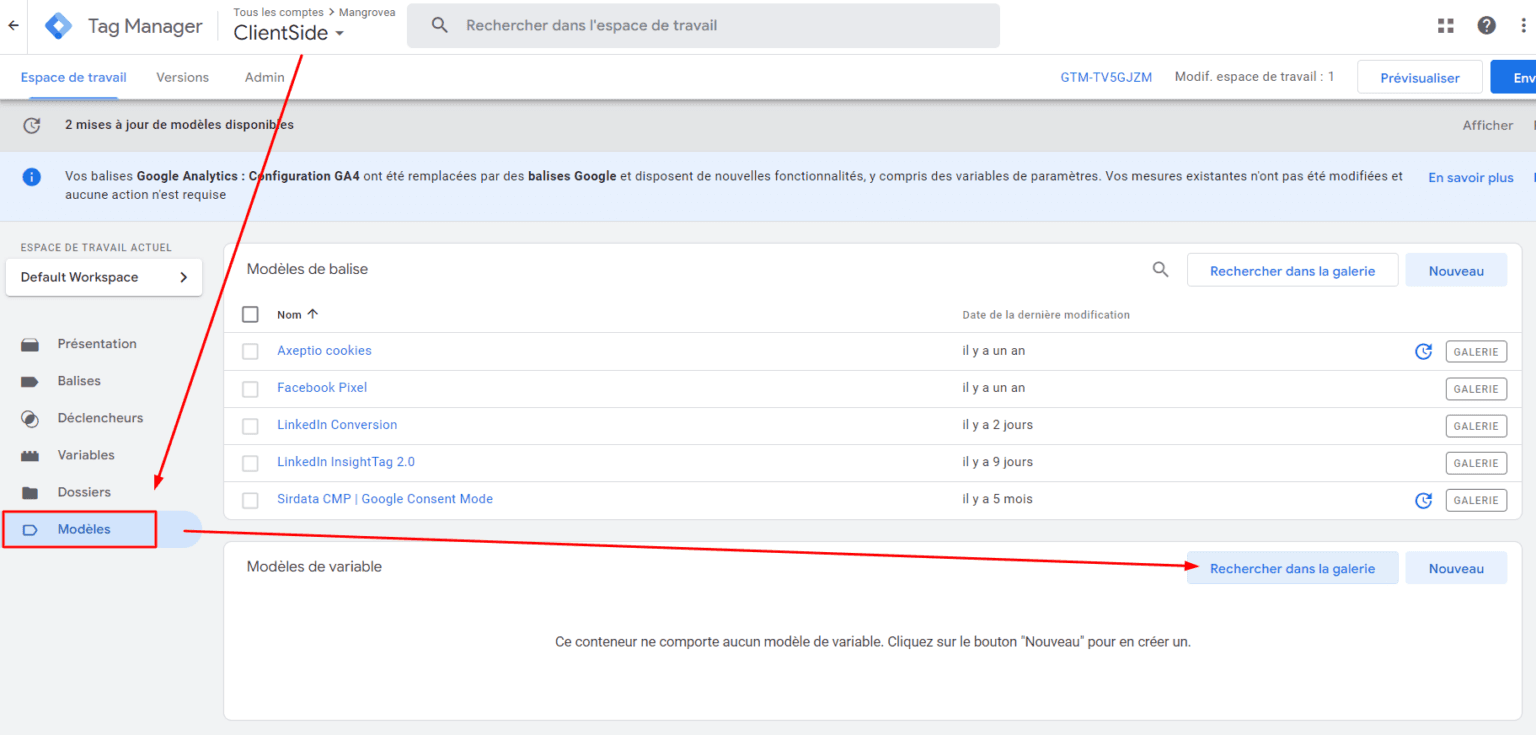Click the Présentation sidebar icon
Viewport: 1536px width, 735px height.
pos(30,345)
